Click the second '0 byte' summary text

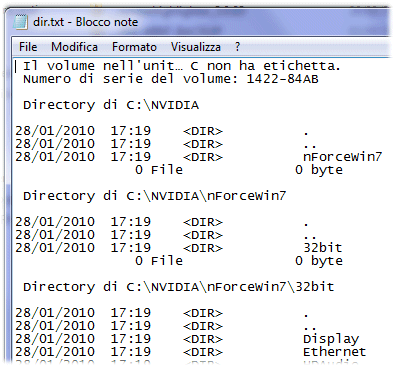click(x=319, y=261)
